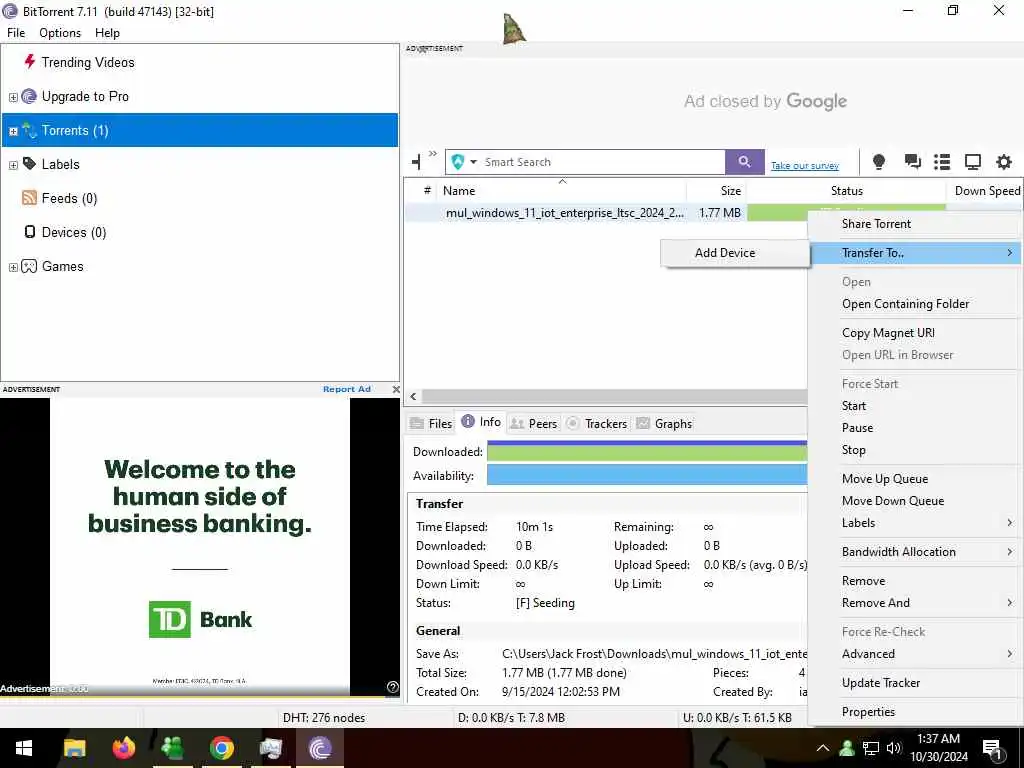Open the notification center icon
This screenshot has width=1024, height=768.
[x=993, y=749]
